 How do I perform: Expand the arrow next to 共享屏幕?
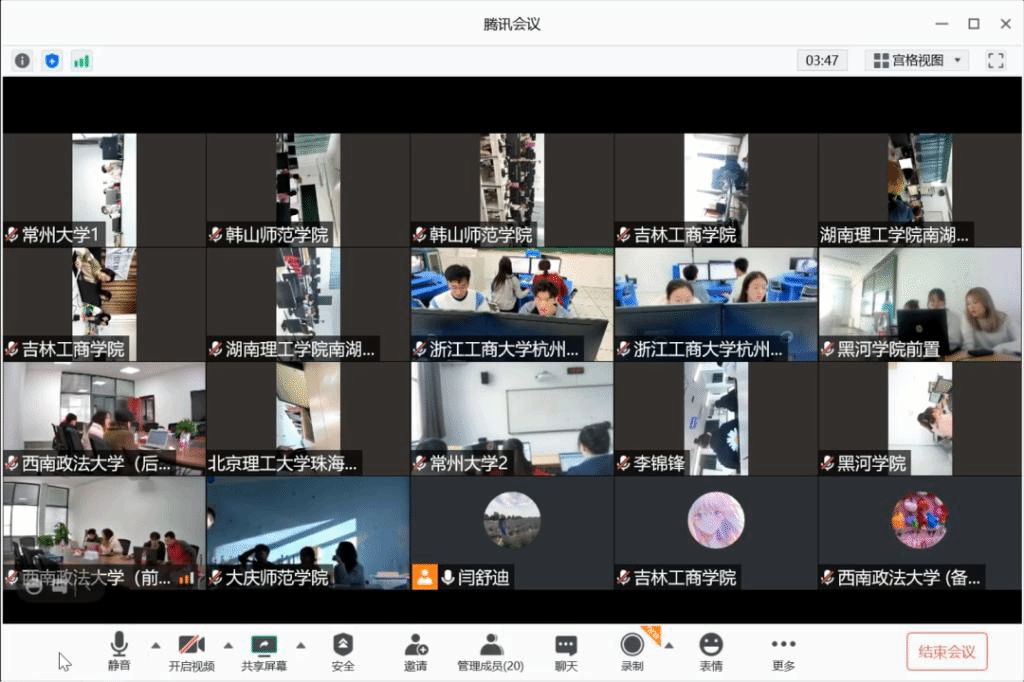click(301, 645)
